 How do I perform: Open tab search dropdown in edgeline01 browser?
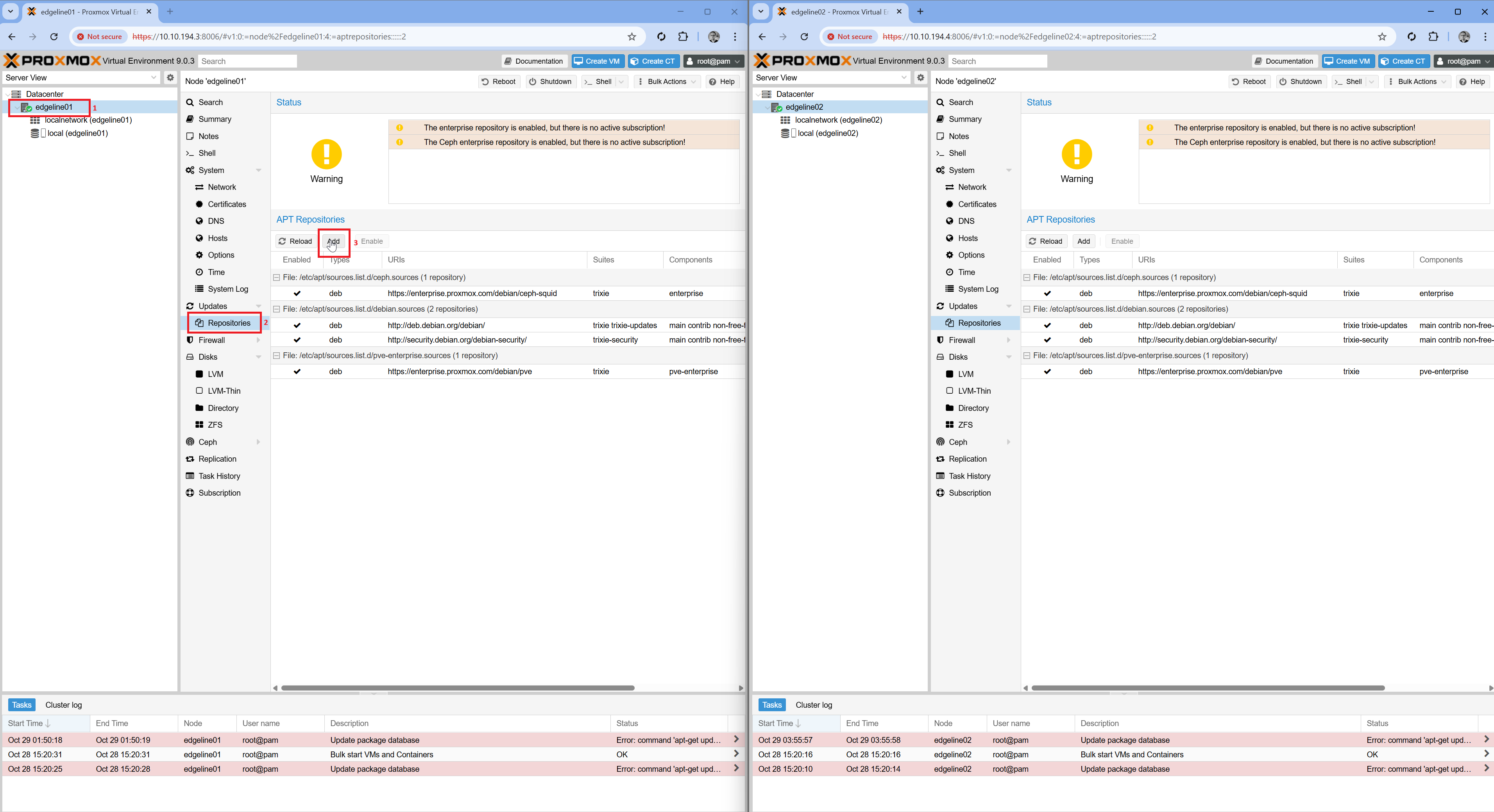11,12
